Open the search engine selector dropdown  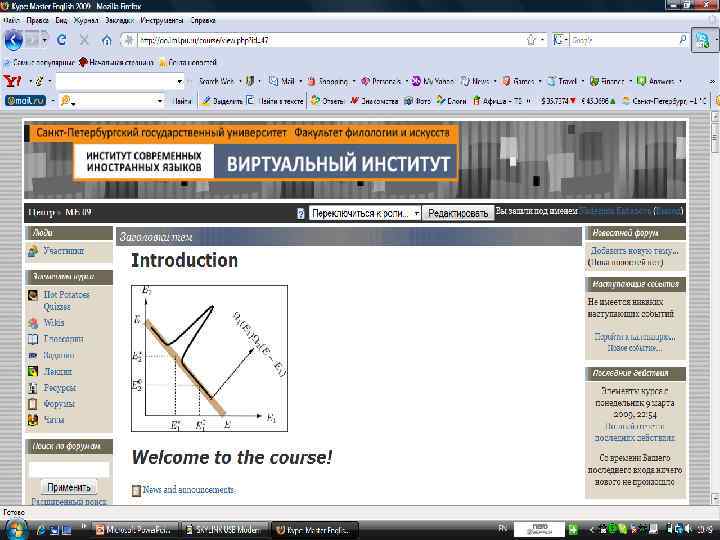click(x=561, y=40)
